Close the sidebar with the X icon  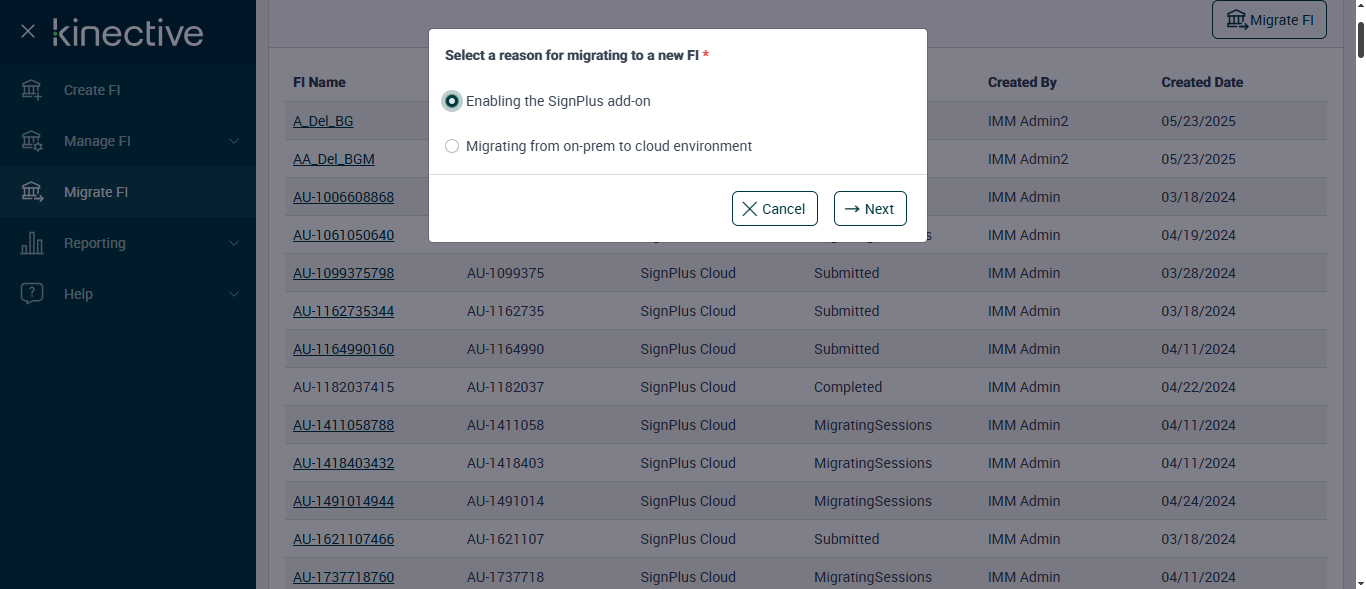click(x=28, y=32)
